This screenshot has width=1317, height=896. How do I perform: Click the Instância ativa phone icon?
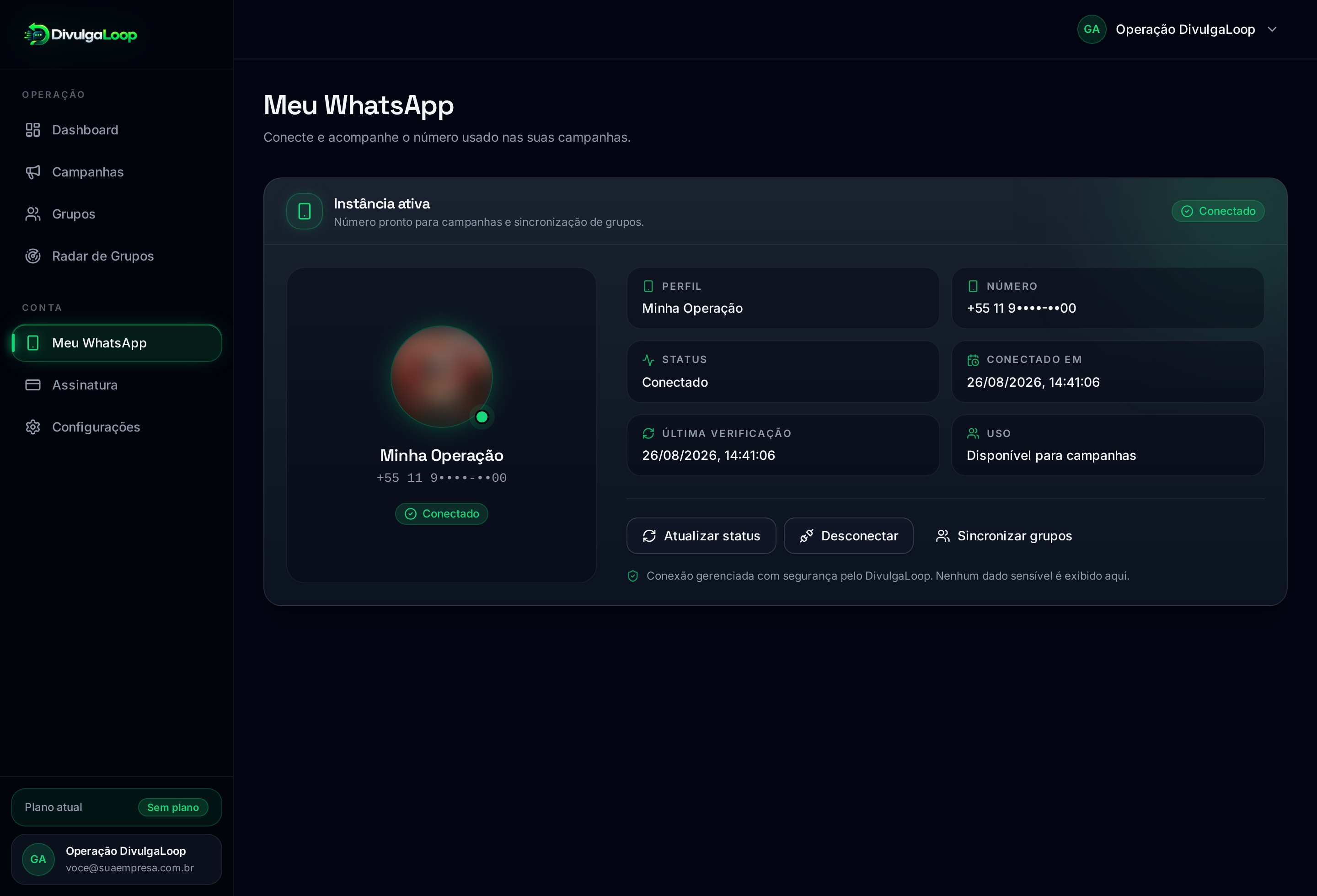pyautogui.click(x=304, y=211)
